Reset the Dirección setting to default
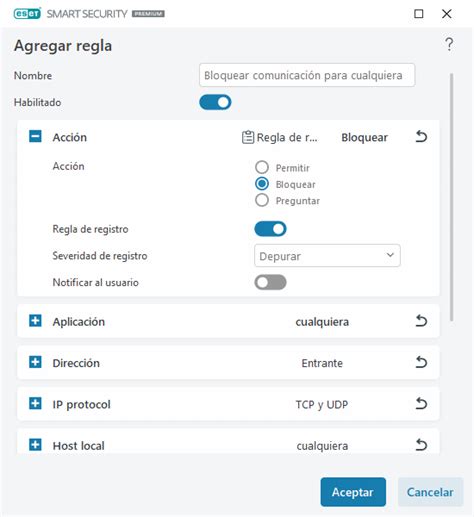The image size is (474, 517). [421, 362]
